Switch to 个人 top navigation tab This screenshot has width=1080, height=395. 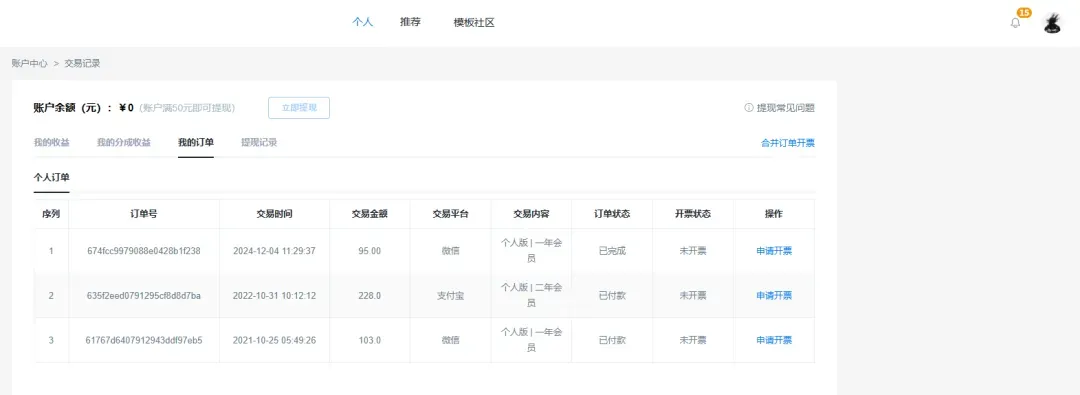(x=362, y=22)
